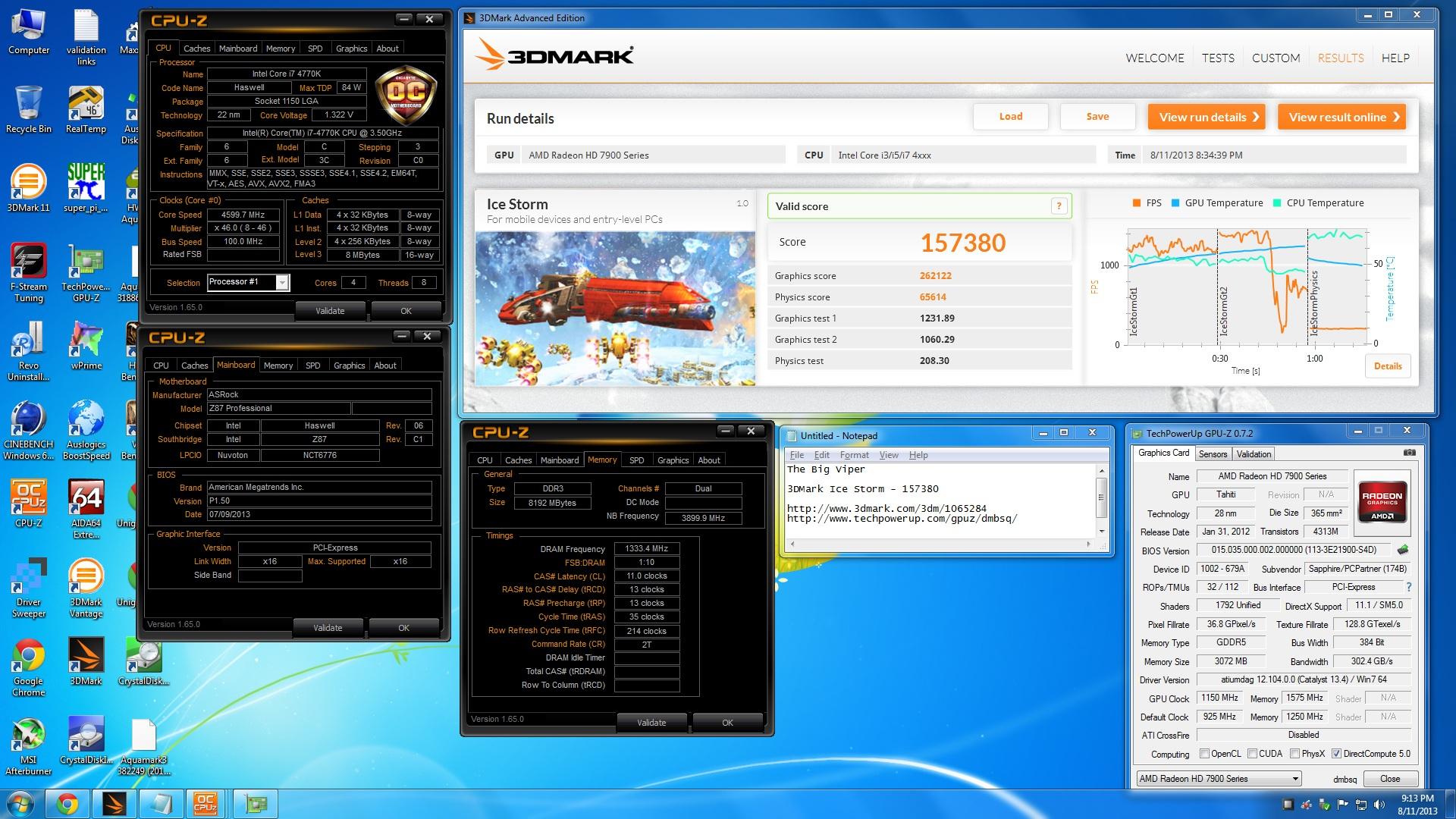The image size is (1456, 819).
Task: Toggle PhysX checkbox in GPU-Z
Action: pyautogui.click(x=1295, y=754)
